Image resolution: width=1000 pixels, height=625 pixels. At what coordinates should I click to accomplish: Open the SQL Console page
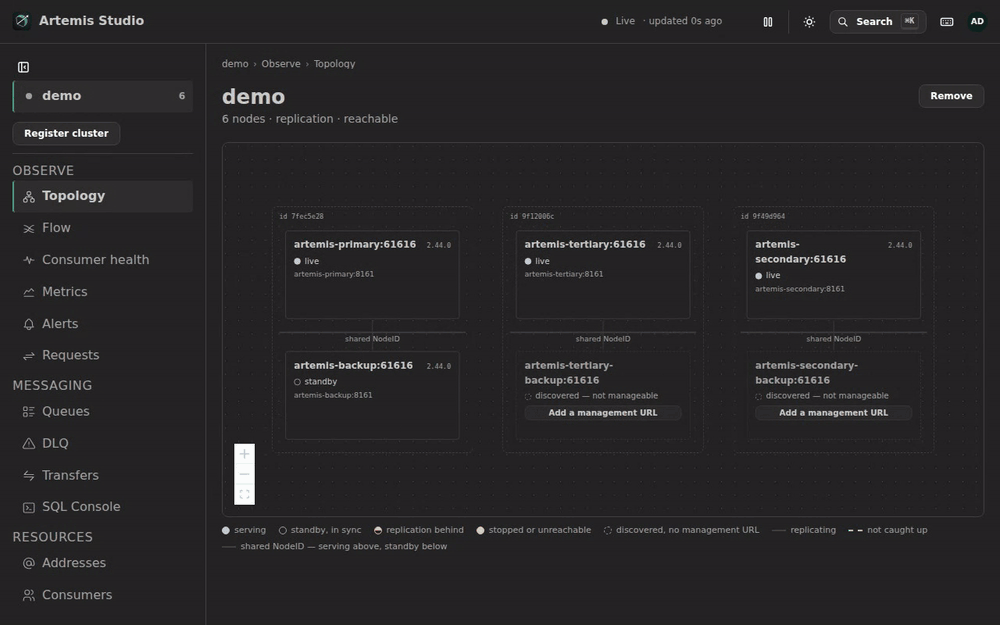coord(103,506)
